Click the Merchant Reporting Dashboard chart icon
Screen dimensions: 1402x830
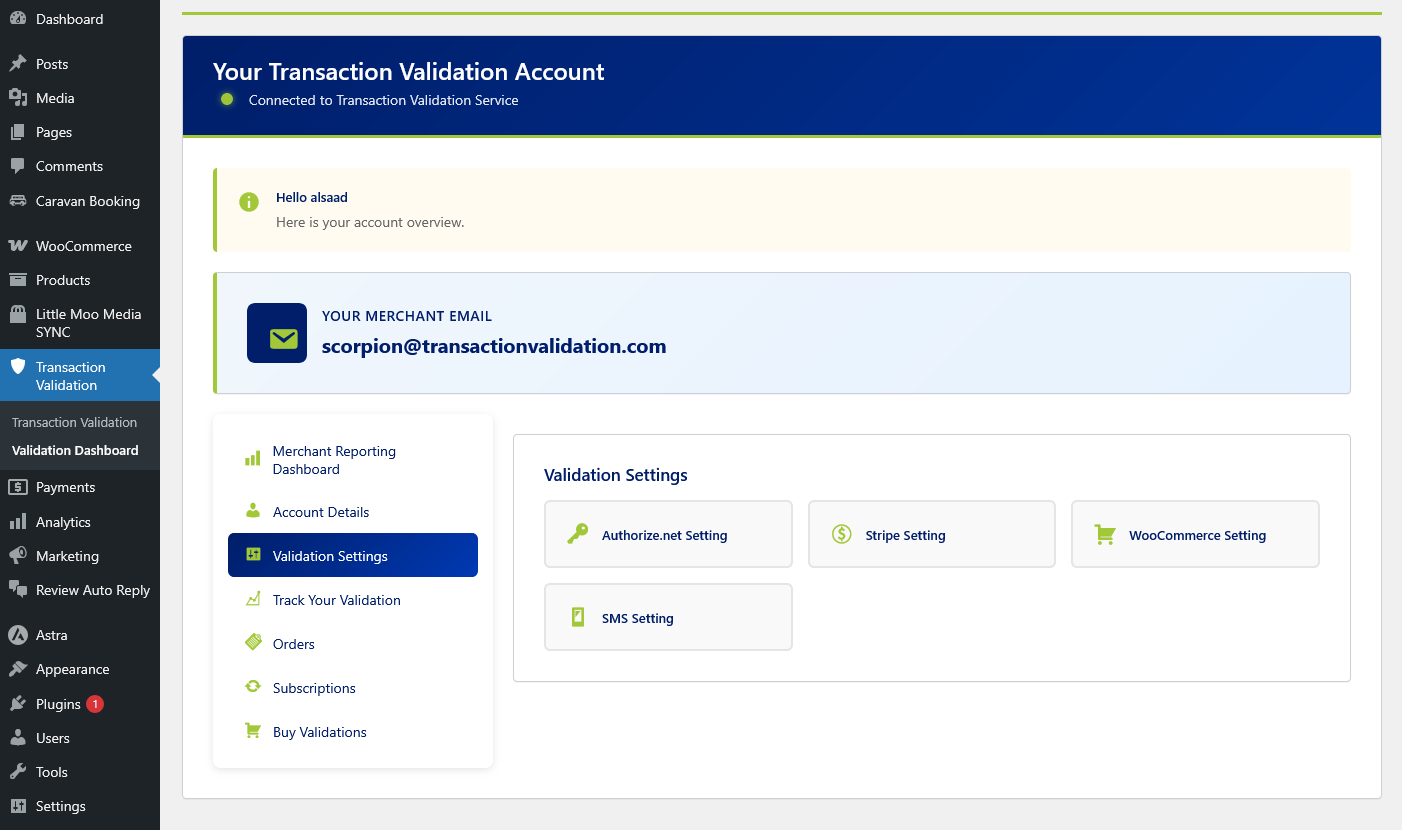click(253, 459)
